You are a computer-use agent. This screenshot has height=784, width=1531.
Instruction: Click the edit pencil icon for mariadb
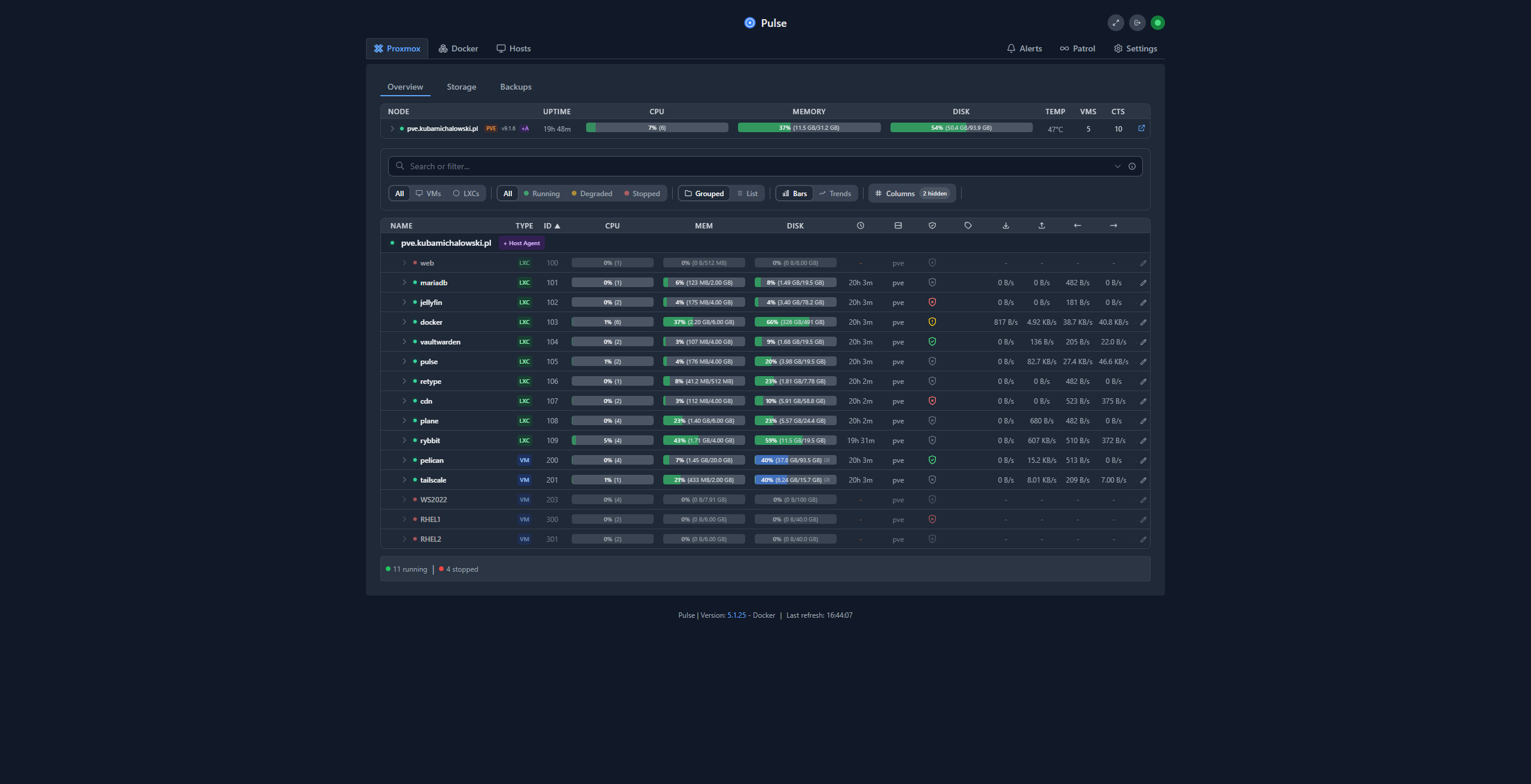[1143, 283]
